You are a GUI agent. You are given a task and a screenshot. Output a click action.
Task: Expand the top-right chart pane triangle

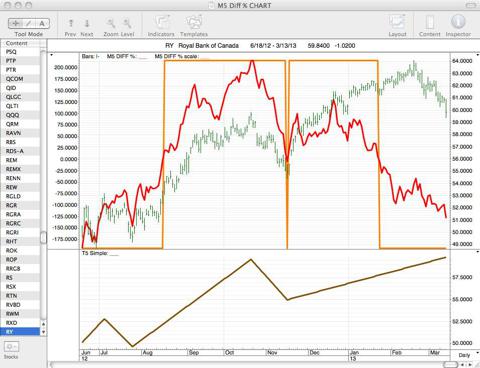tap(478, 55)
